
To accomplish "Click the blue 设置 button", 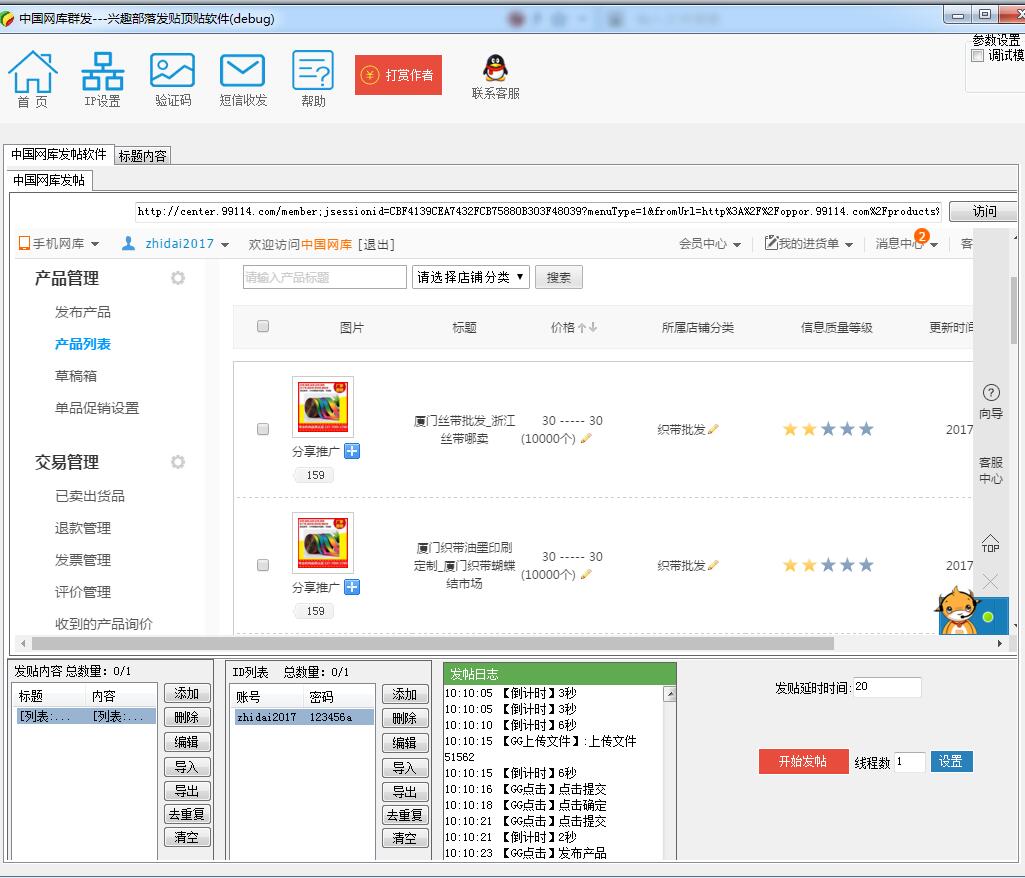I will 951,761.
